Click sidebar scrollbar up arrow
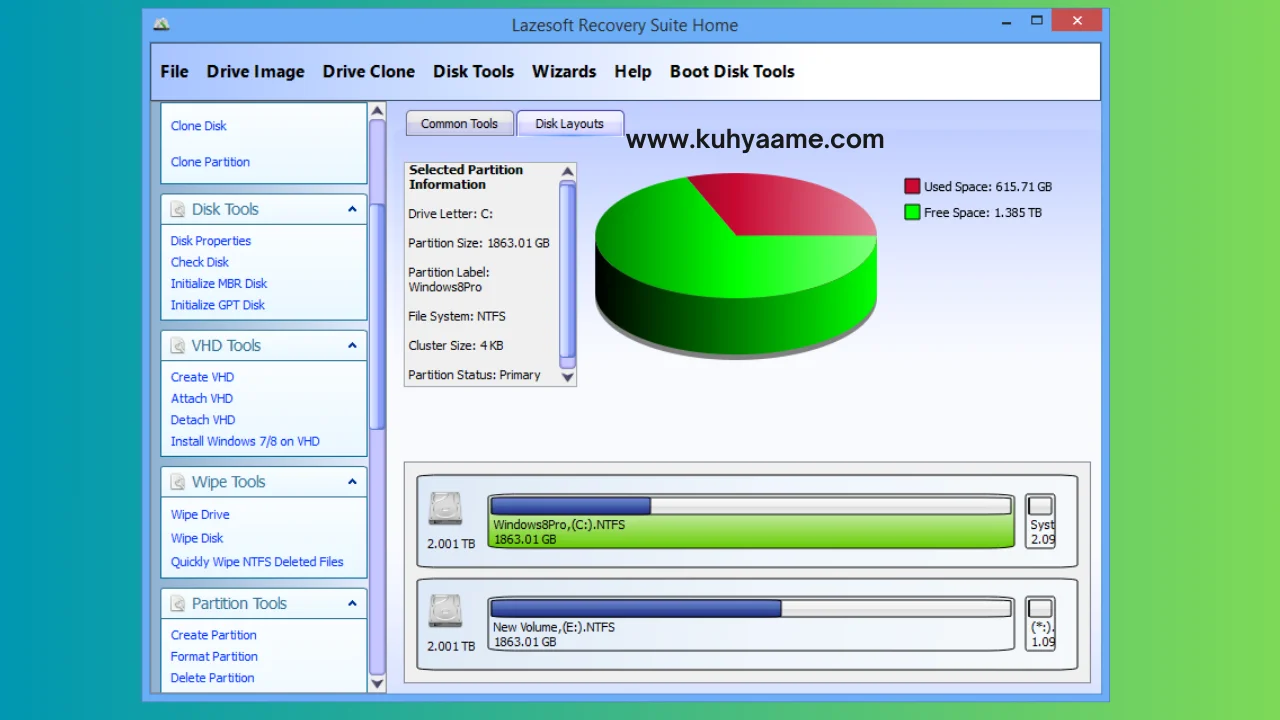The width and height of the screenshot is (1280, 720). pos(377,111)
